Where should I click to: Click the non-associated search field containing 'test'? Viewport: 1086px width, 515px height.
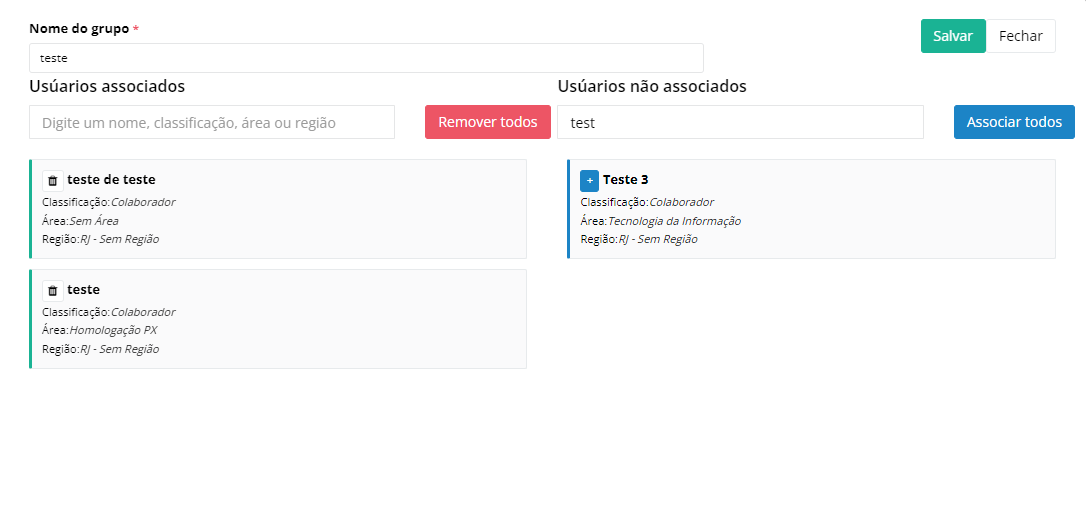pyautogui.click(x=740, y=122)
